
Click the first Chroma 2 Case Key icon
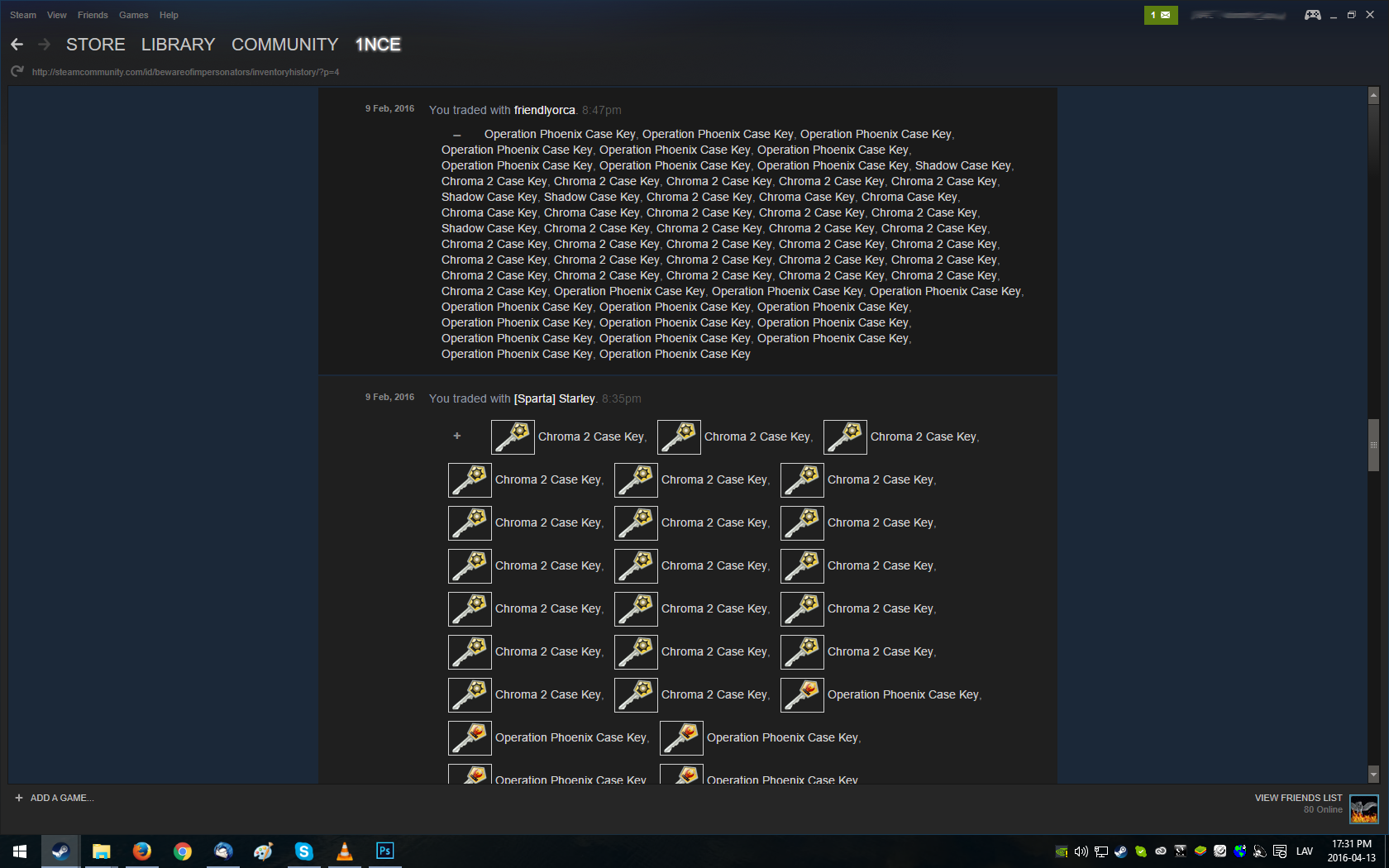point(513,437)
